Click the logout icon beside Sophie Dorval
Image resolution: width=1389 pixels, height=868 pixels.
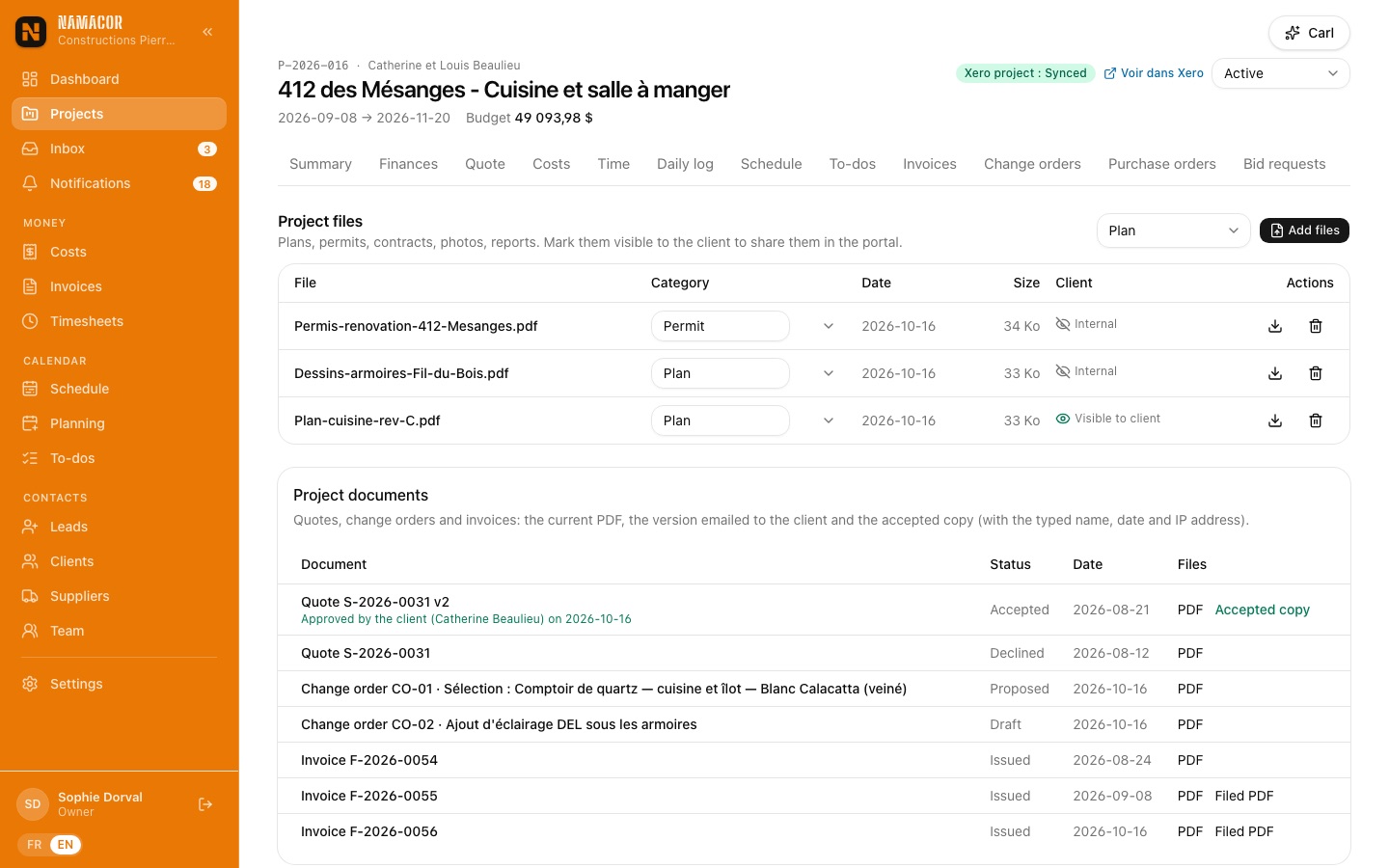205,804
